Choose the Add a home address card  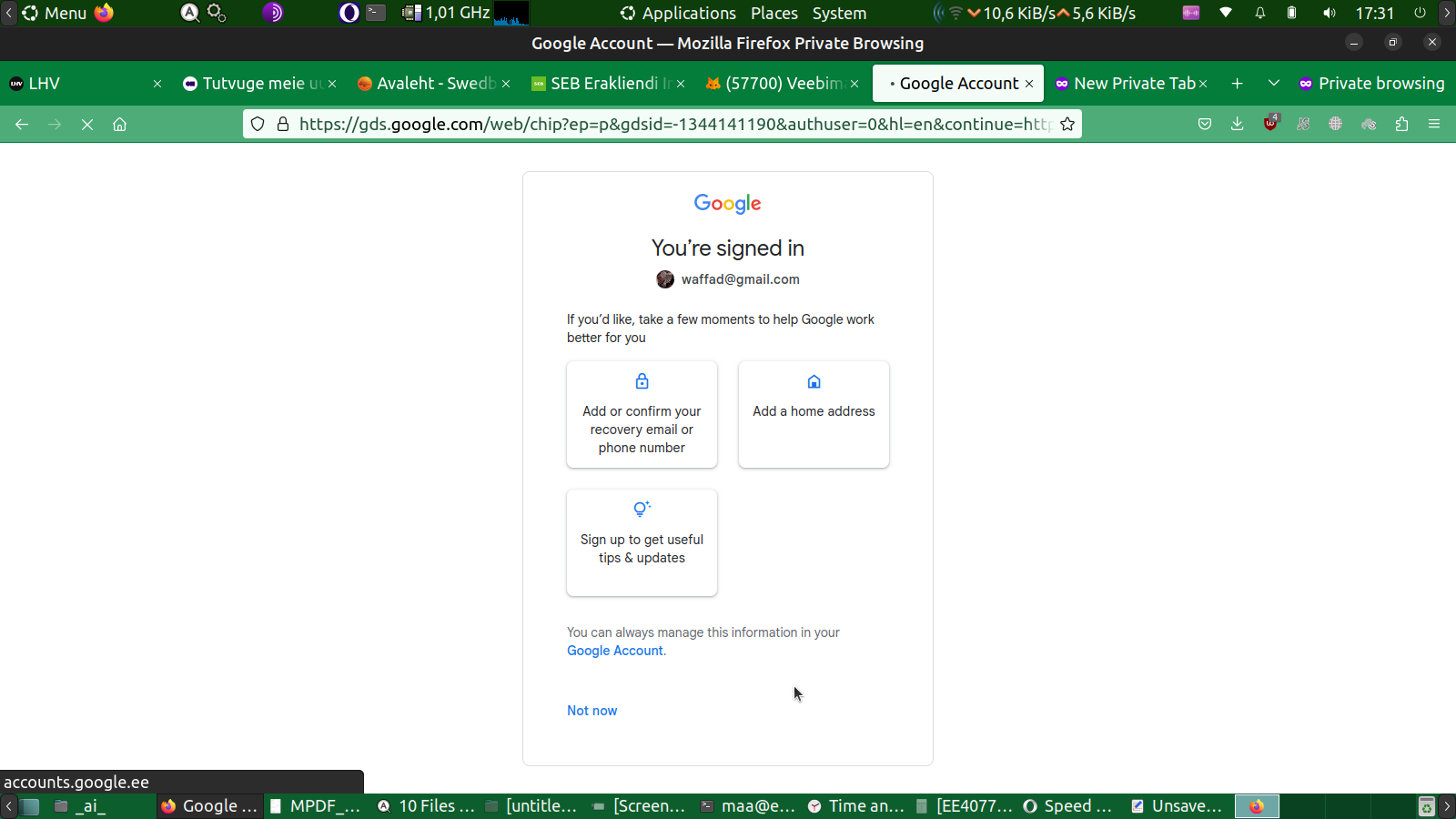click(814, 415)
